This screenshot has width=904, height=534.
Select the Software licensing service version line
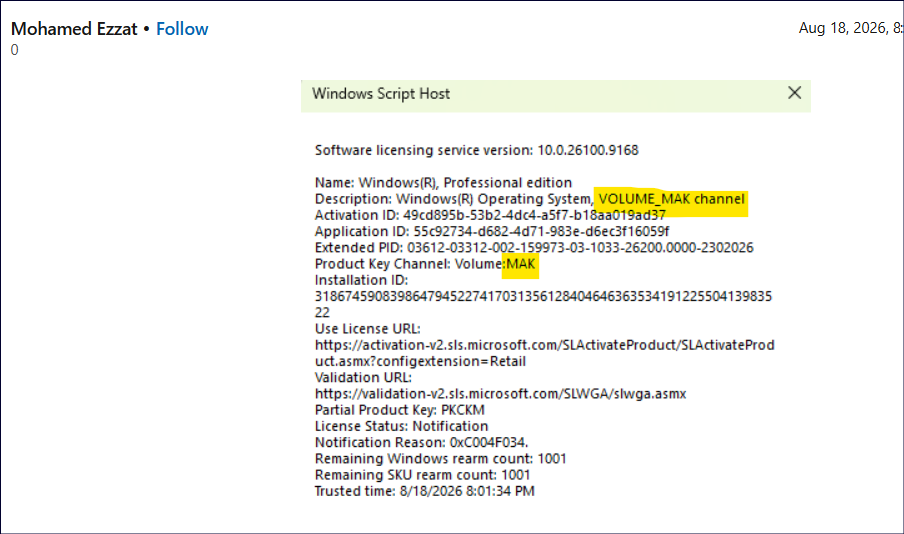(x=476, y=150)
